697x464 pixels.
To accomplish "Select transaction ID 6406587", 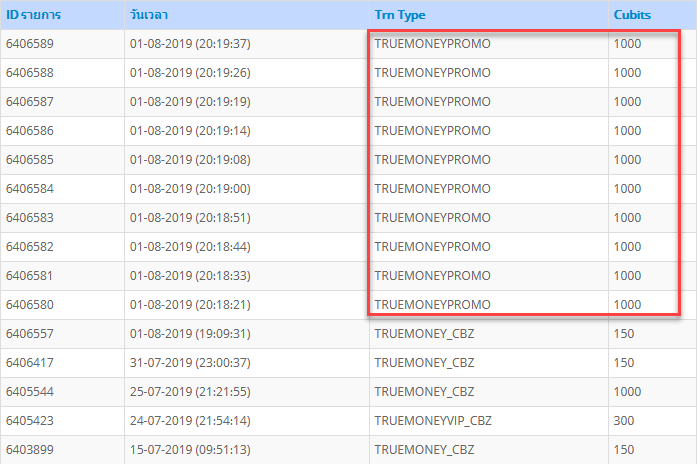I will tap(30, 102).
